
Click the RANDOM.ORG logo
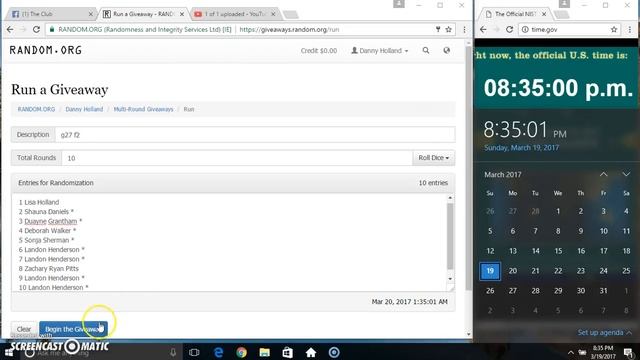[46, 50]
